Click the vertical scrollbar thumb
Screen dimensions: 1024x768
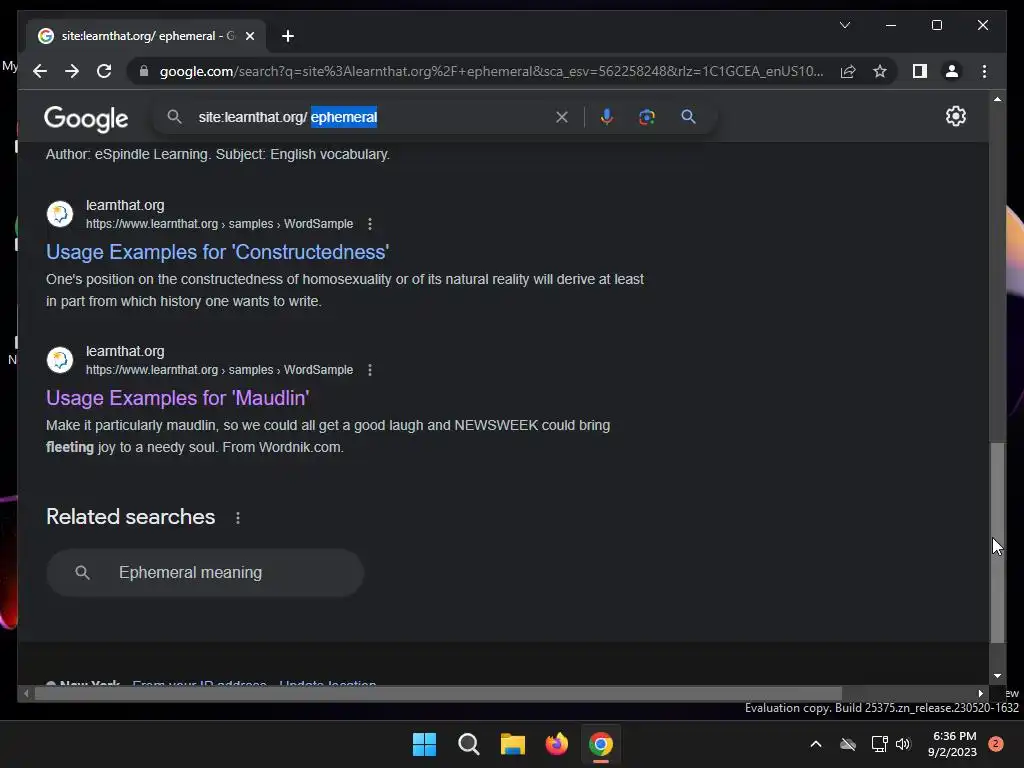tap(997, 543)
